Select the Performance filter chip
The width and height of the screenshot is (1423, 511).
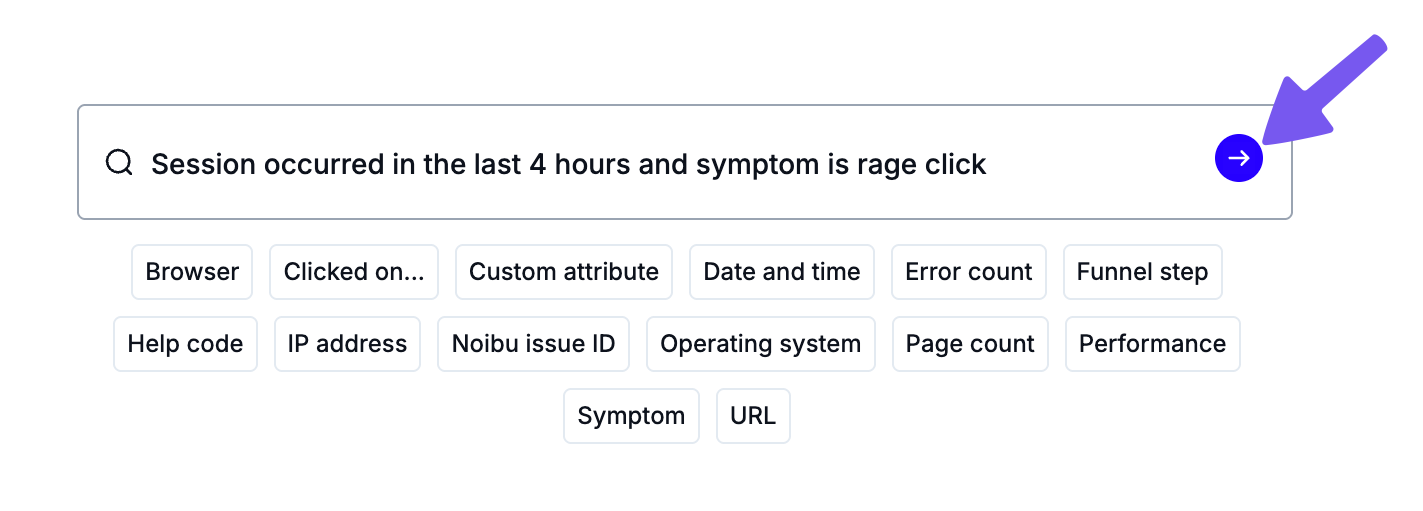(1152, 344)
